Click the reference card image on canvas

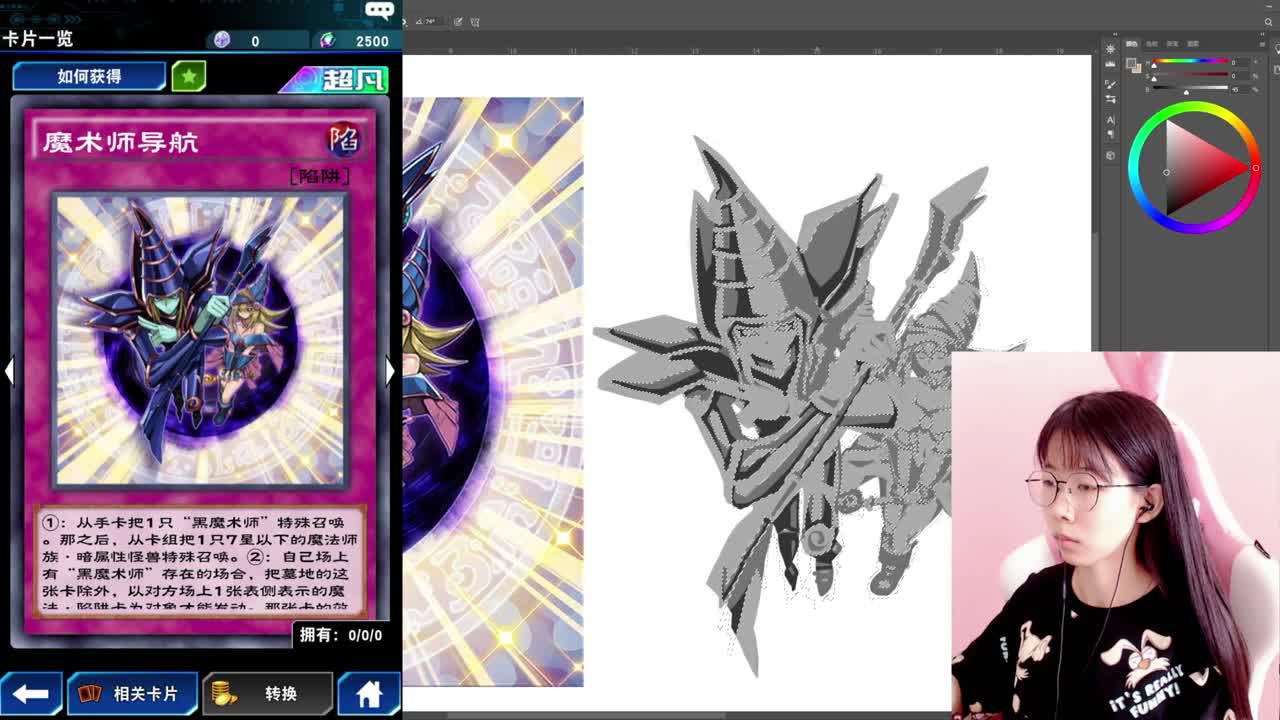coord(493,392)
